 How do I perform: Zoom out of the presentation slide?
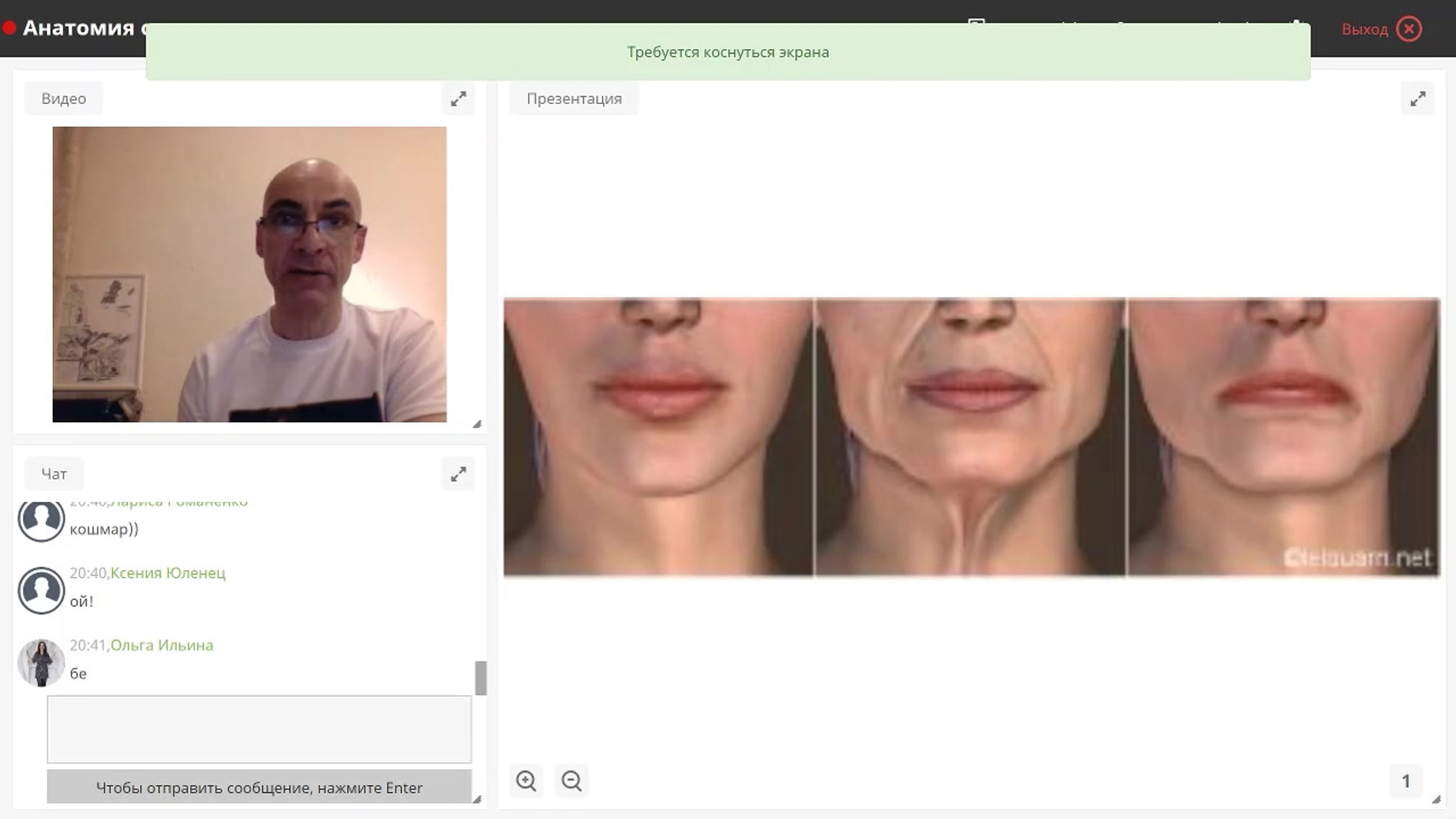click(x=572, y=781)
